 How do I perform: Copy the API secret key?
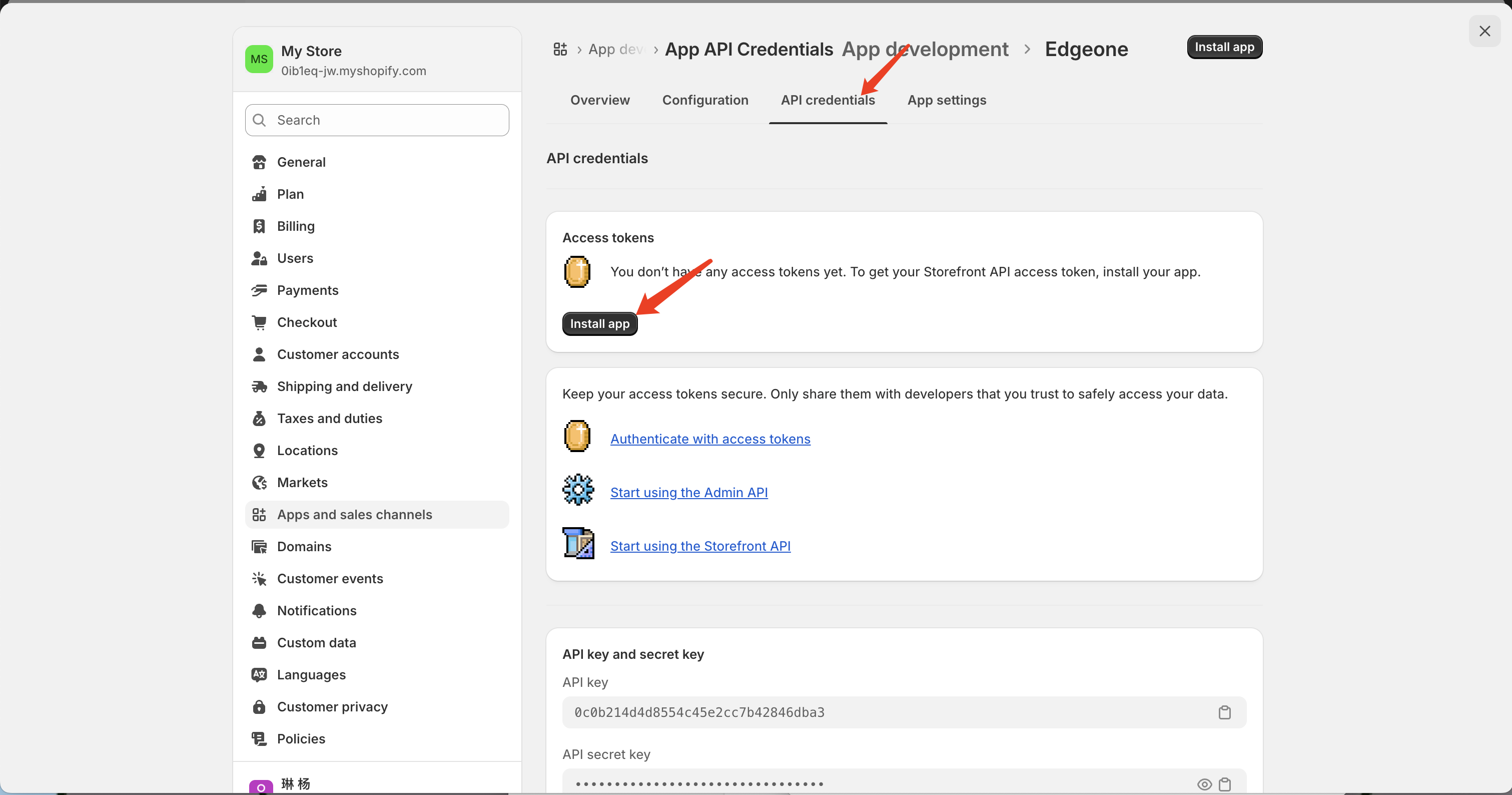click(1224, 784)
